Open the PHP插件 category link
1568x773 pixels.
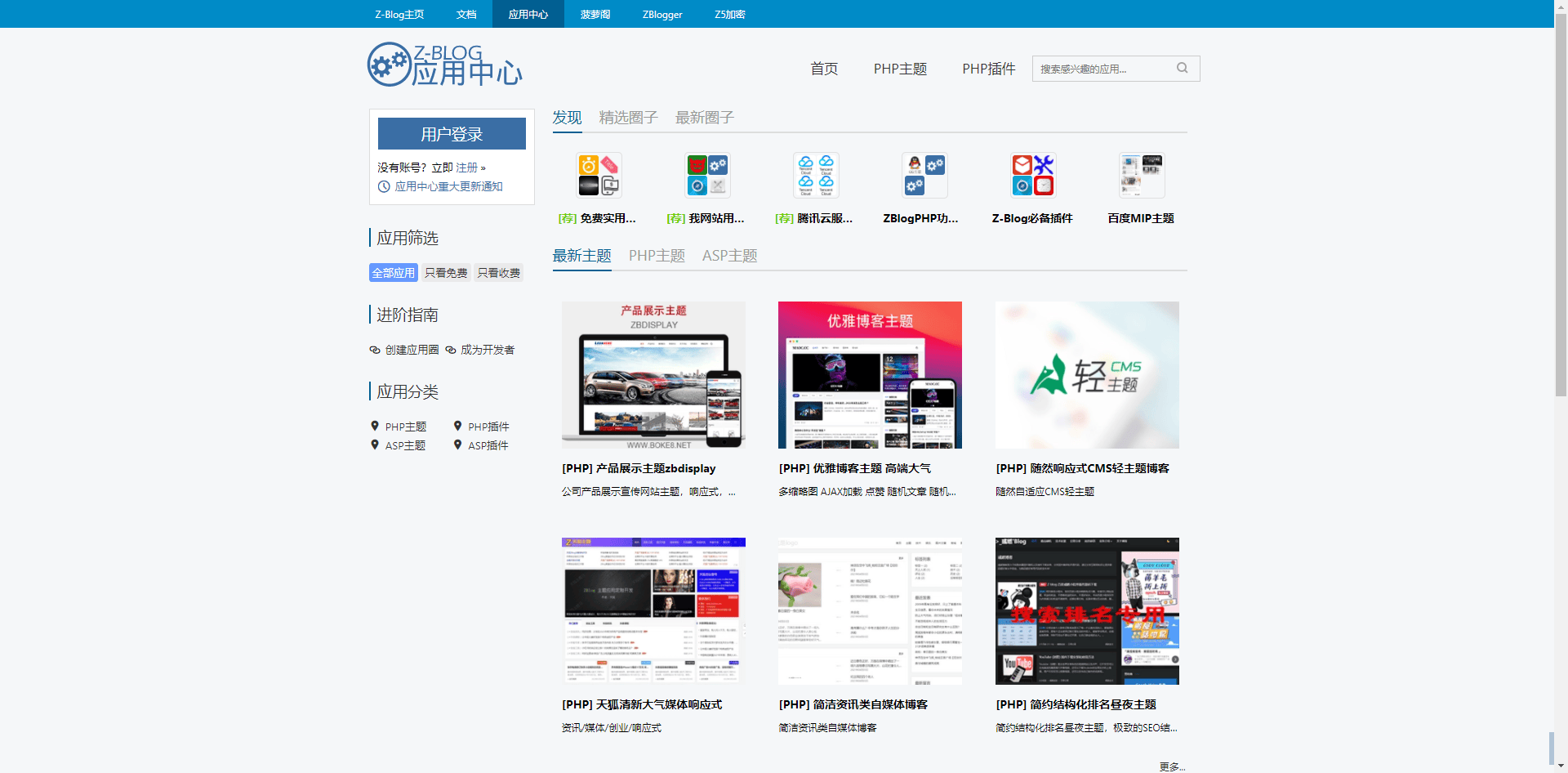[488, 427]
